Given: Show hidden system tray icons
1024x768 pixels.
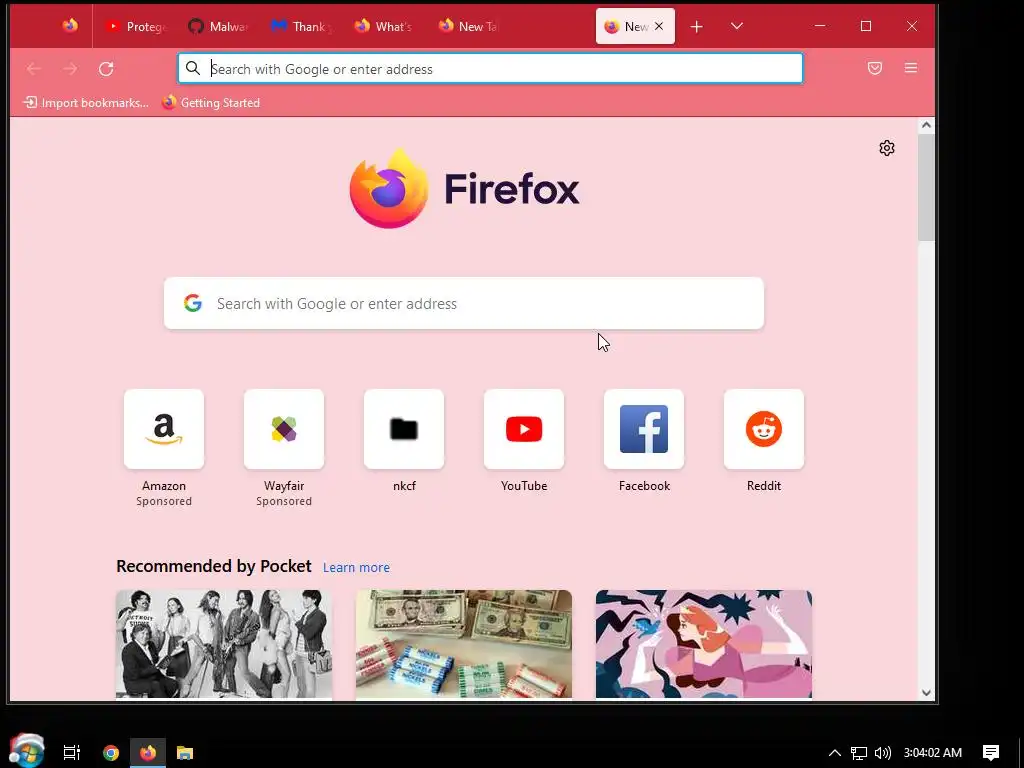Looking at the screenshot, I should 835,753.
